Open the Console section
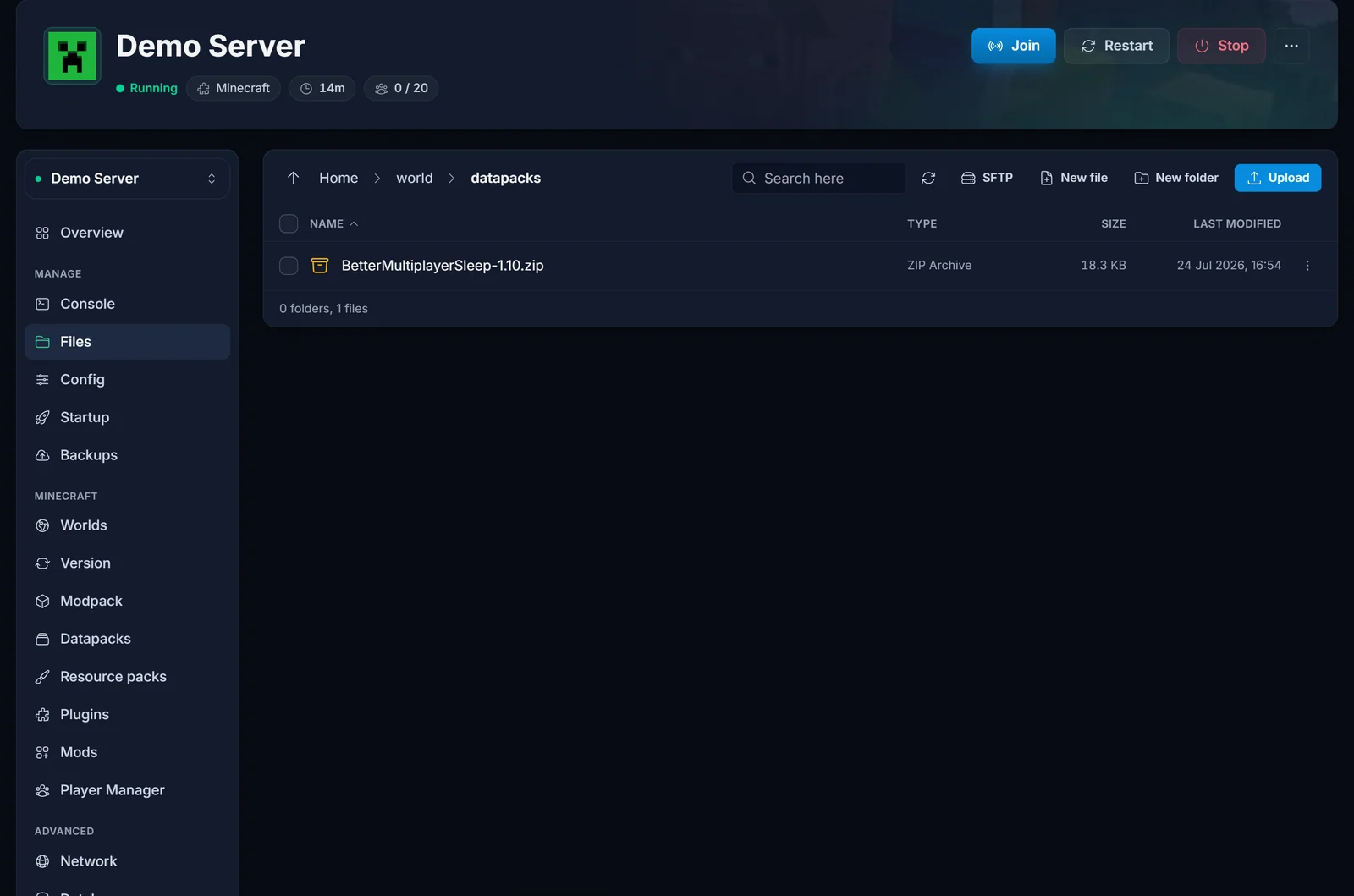1354x896 pixels. tap(127, 304)
